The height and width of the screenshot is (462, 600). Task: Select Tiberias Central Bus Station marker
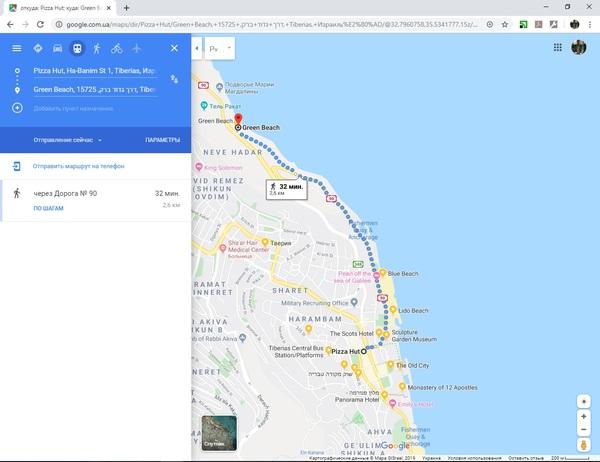pos(328,351)
